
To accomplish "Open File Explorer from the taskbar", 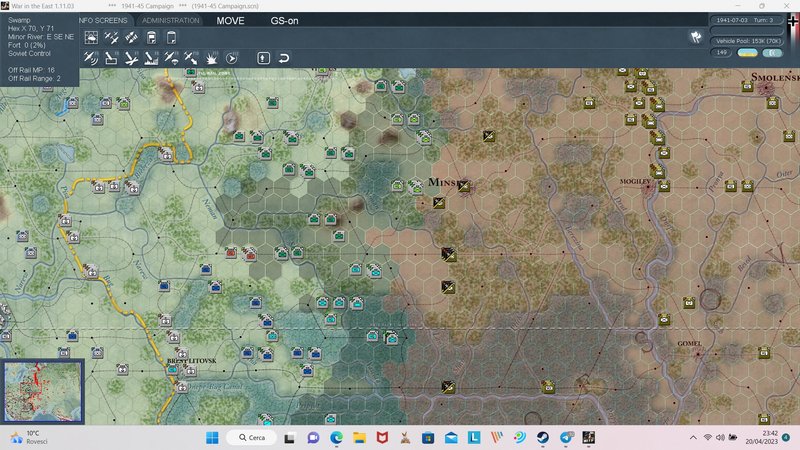I will click(360, 437).
